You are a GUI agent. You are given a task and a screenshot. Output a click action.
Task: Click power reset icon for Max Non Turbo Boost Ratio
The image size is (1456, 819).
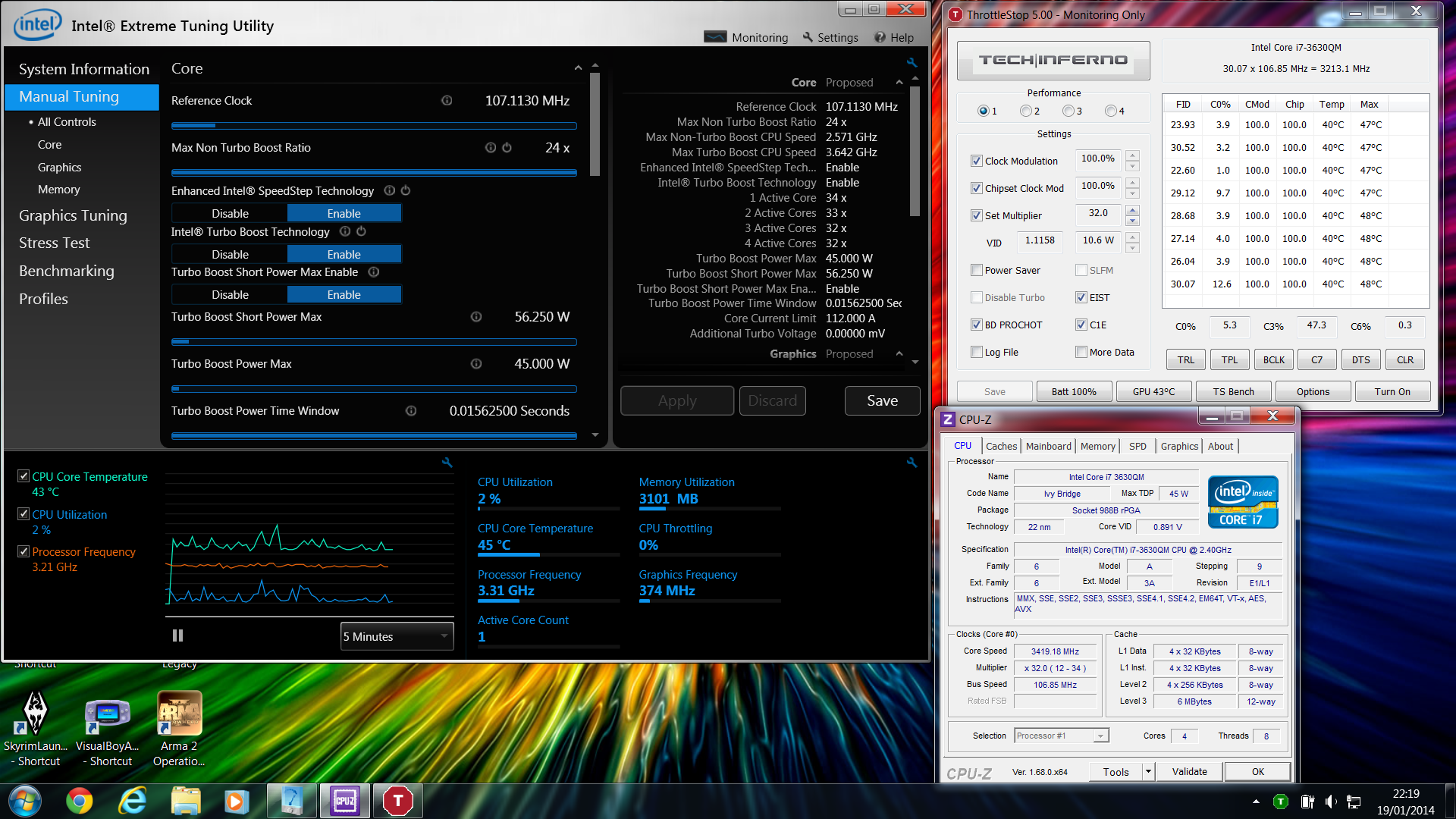pyautogui.click(x=507, y=147)
